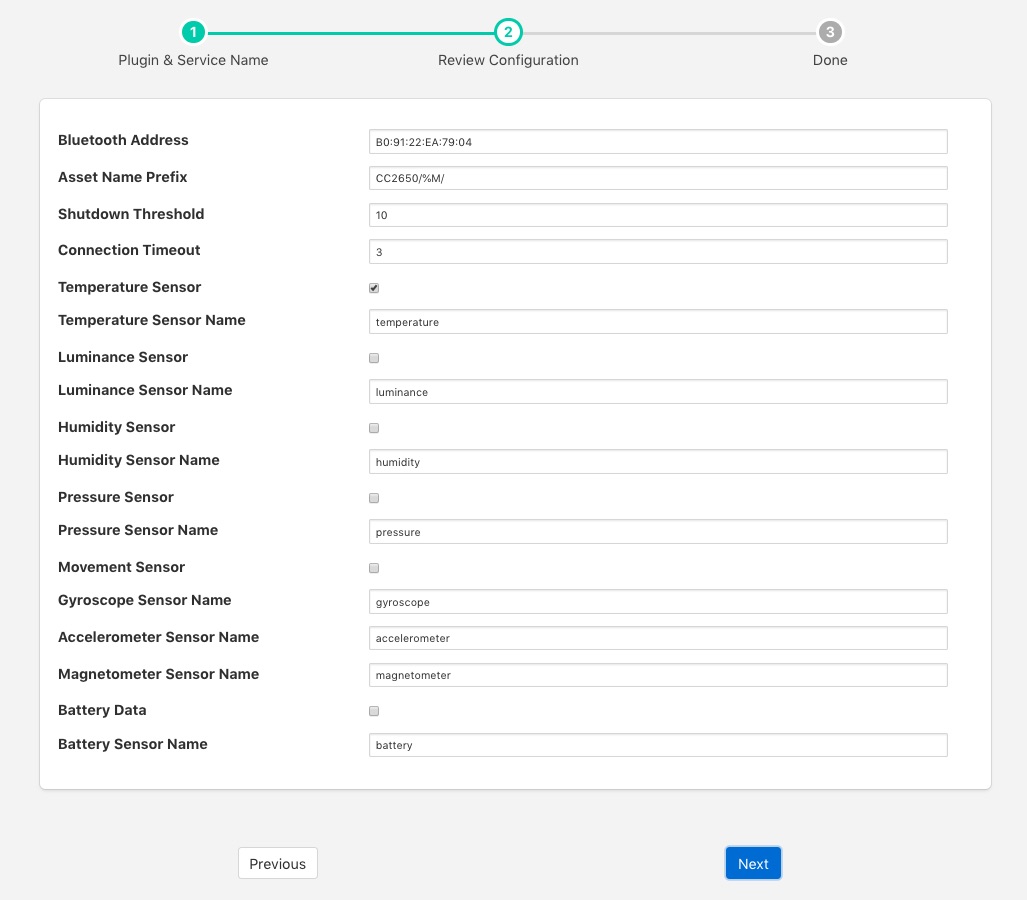Viewport: 1027px width, 900px height.
Task: Go back with the Previous button
Action: (x=278, y=864)
